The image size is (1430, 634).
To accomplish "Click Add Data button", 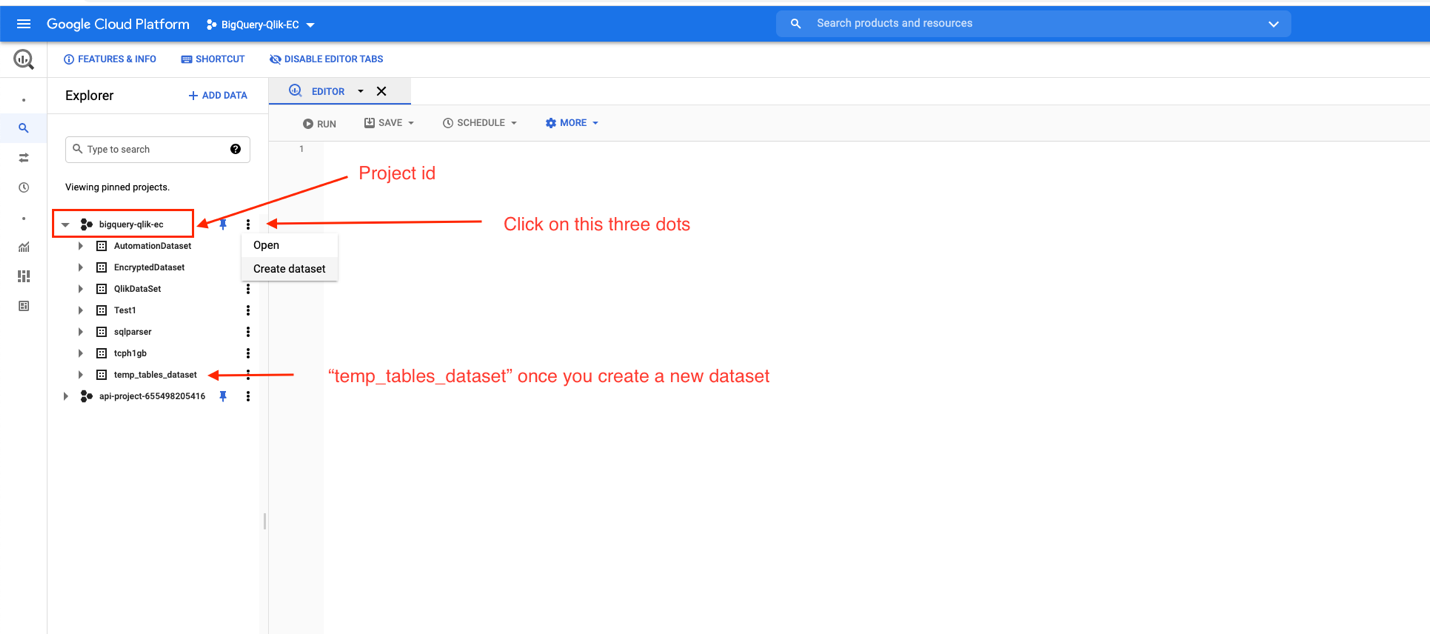I will (218, 96).
